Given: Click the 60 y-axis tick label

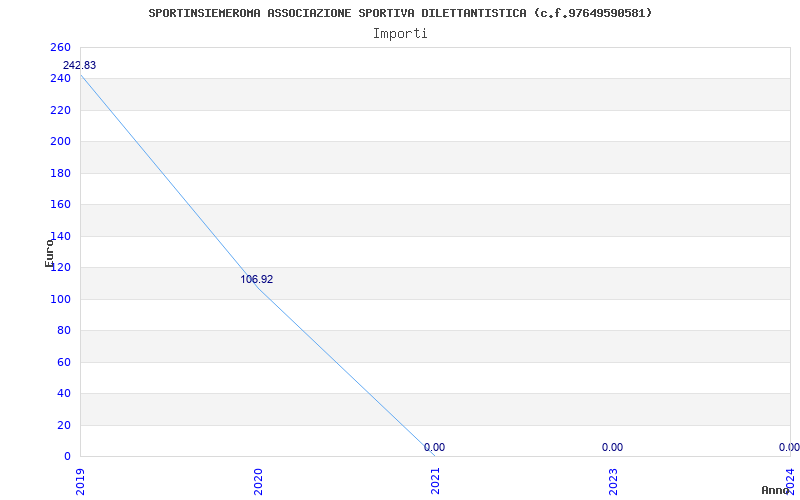Looking at the screenshot, I should click(x=64, y=362).
